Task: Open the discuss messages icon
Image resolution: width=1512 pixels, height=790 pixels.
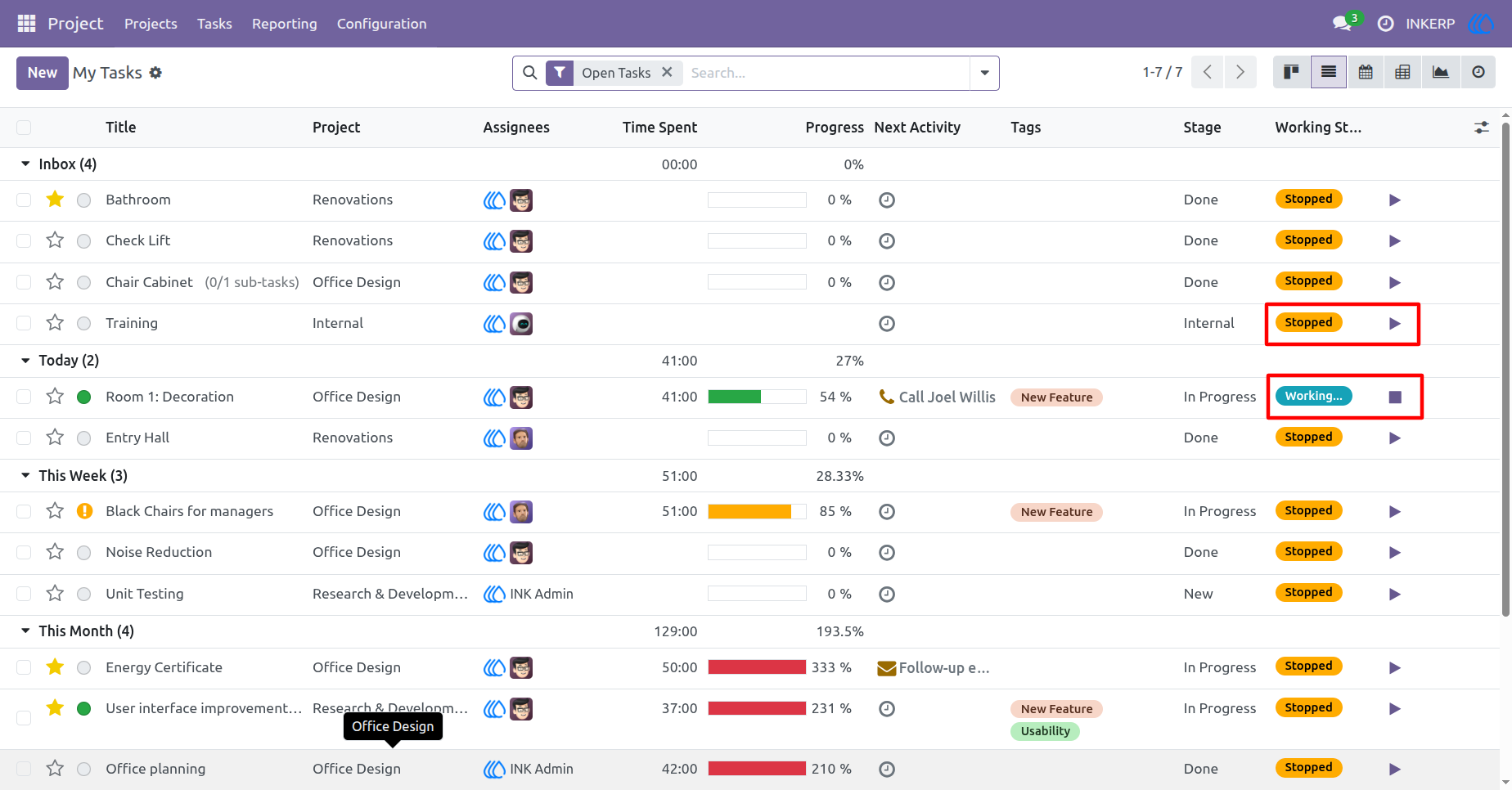Action: [1342, 24]
